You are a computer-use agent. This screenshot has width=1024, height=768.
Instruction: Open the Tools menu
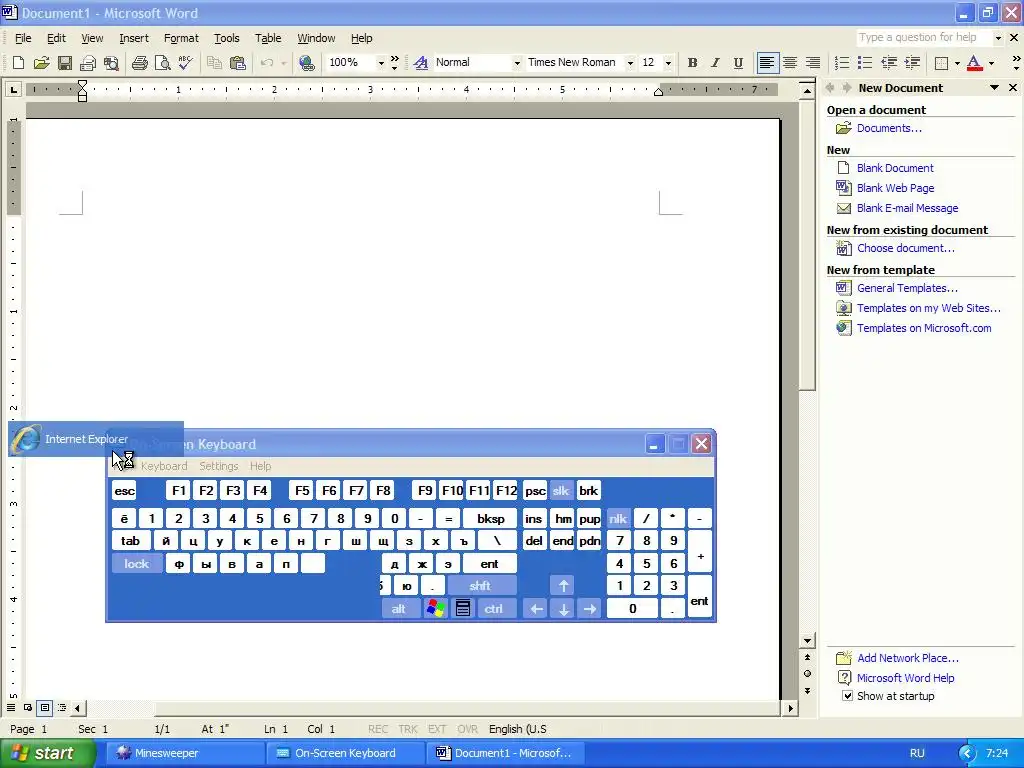[227, 38]
